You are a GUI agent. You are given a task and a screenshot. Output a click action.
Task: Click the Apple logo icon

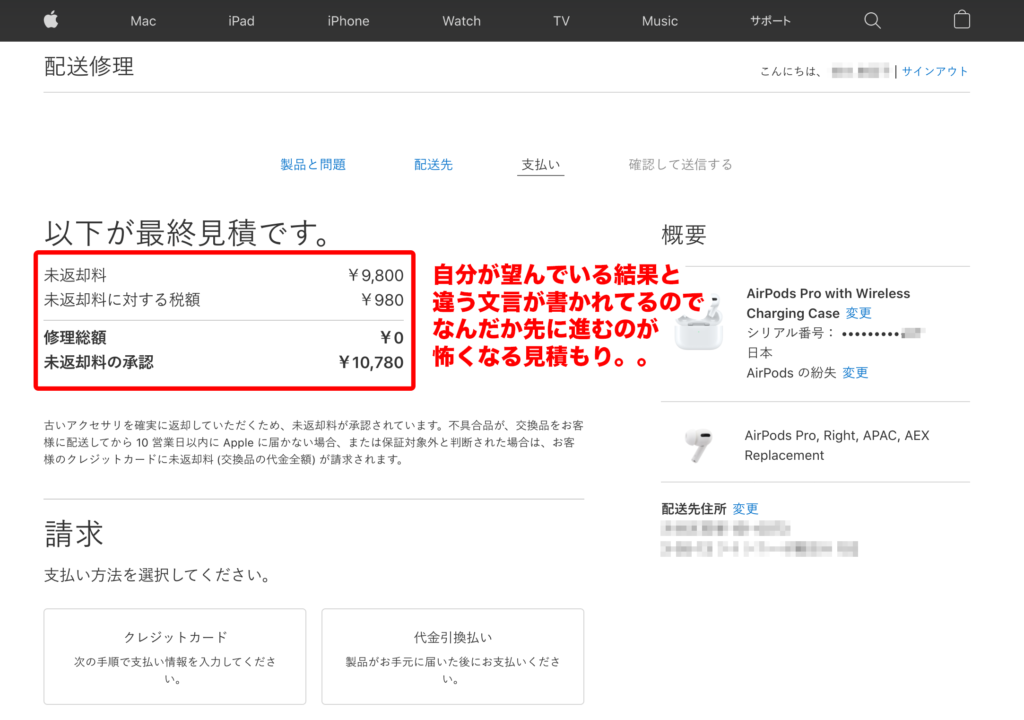pyautogui.click(x=51, y=20)
